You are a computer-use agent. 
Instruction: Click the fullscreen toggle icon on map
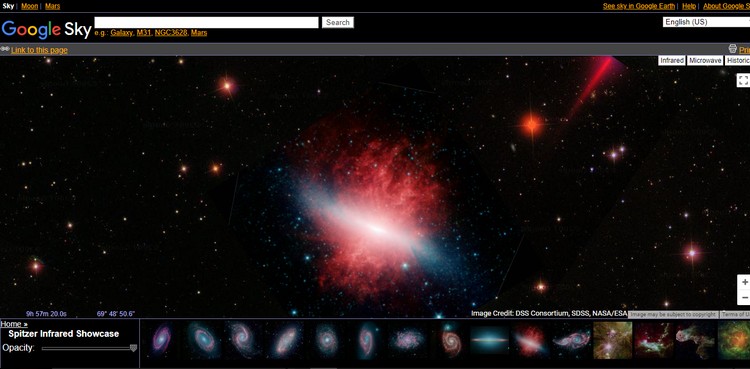[743, 80]
